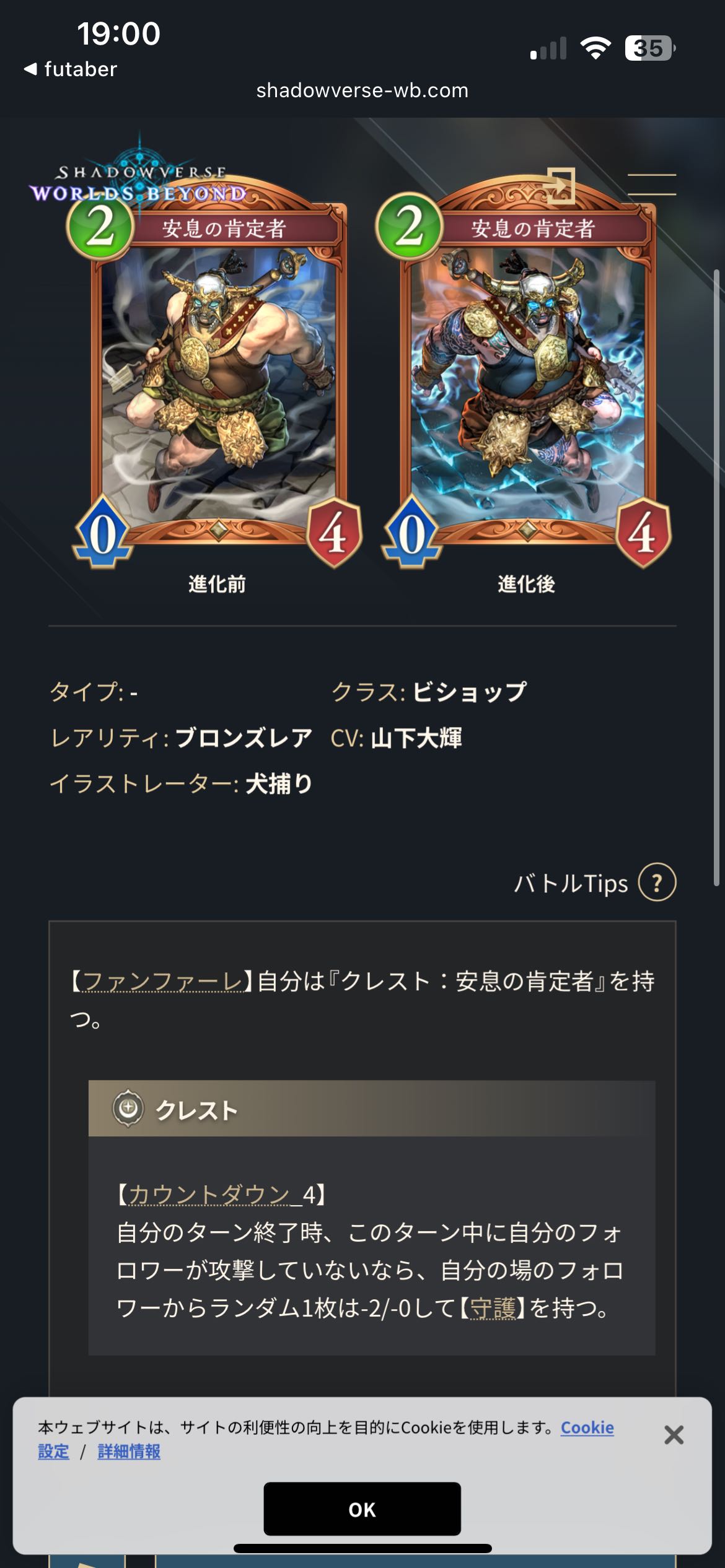Click the page vertical scrollbar
Screen dimensions: 725x1568
tap(716, 576)
